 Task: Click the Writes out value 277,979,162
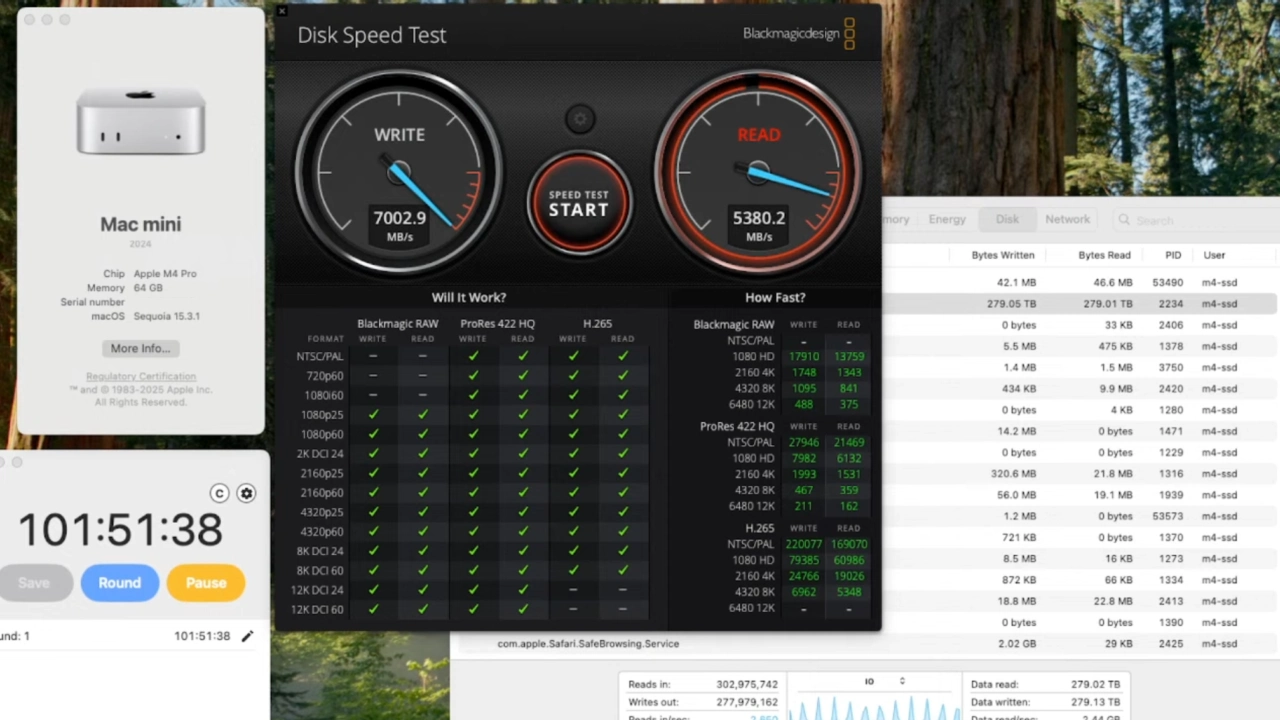pyautogui.click(x=747, y=702)
